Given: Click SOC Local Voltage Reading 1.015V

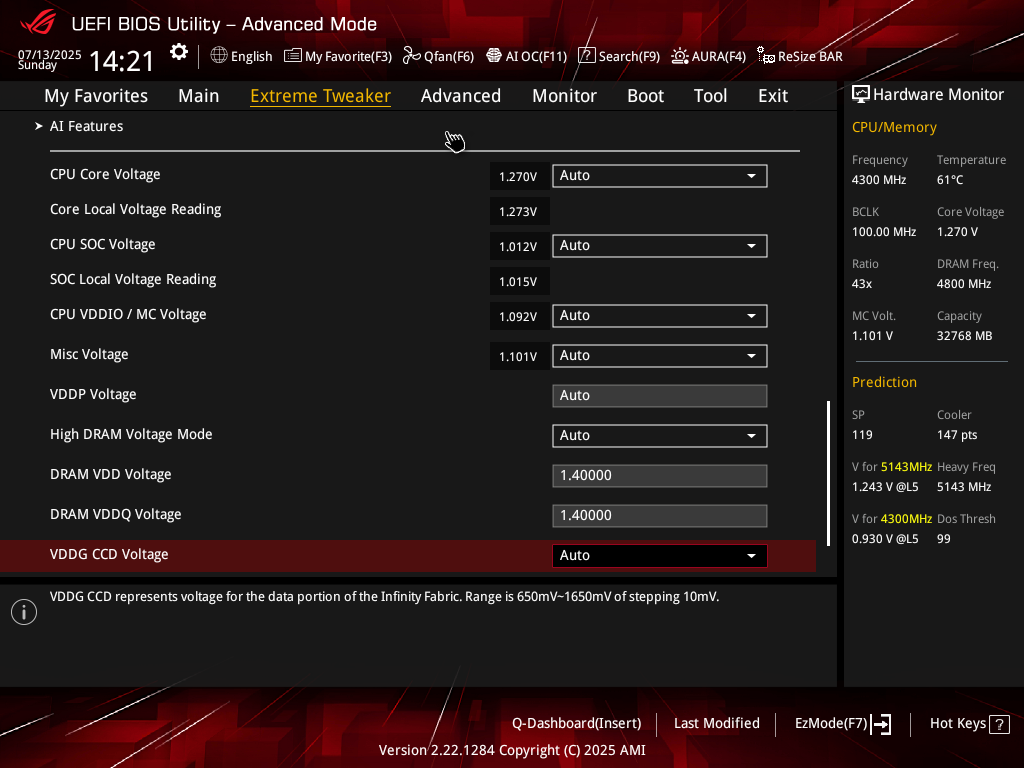Looking at the screenshot, I should [x=519, y=281].
